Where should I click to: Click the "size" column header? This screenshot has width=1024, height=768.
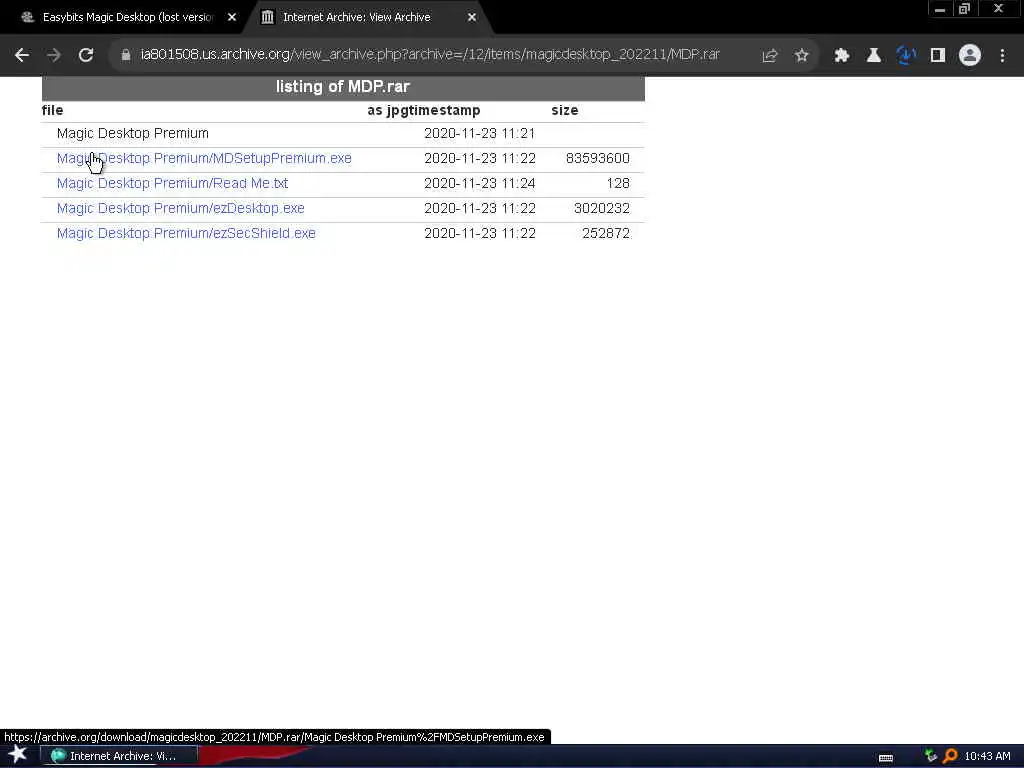[x=565, y=110]
